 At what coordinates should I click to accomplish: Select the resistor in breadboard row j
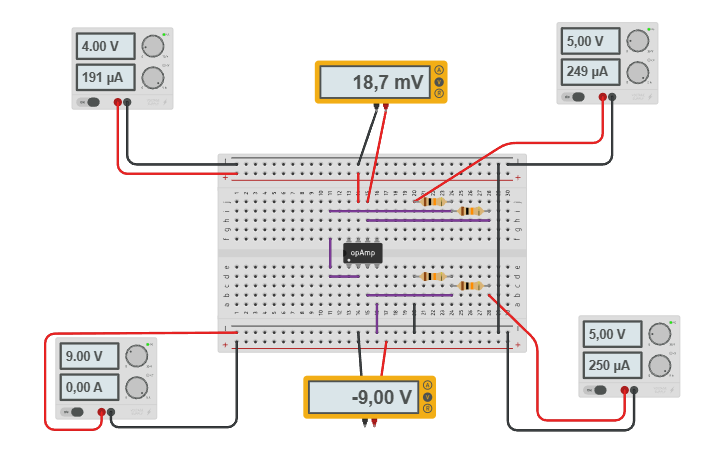(433, 202)
